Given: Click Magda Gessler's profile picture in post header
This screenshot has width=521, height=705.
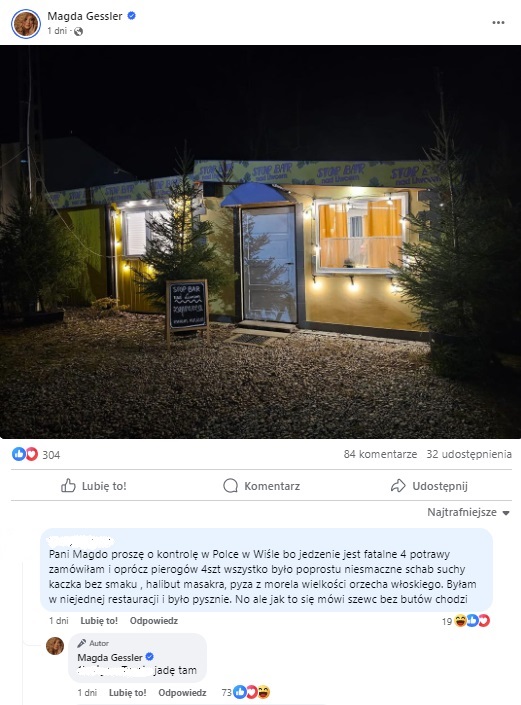Looking at the screenshot, I should tap(26, 24).
